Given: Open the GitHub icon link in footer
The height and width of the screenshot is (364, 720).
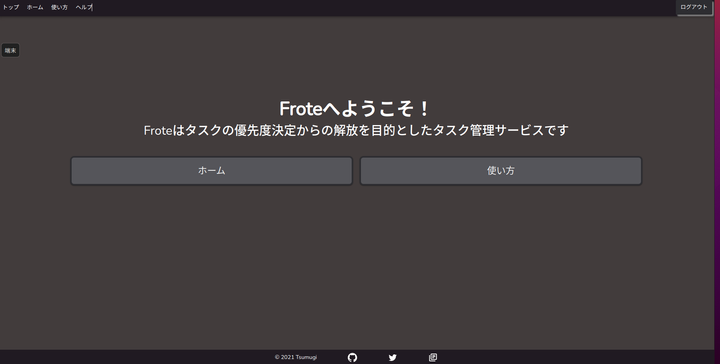Looking at the screenshot, I should 352,358.
